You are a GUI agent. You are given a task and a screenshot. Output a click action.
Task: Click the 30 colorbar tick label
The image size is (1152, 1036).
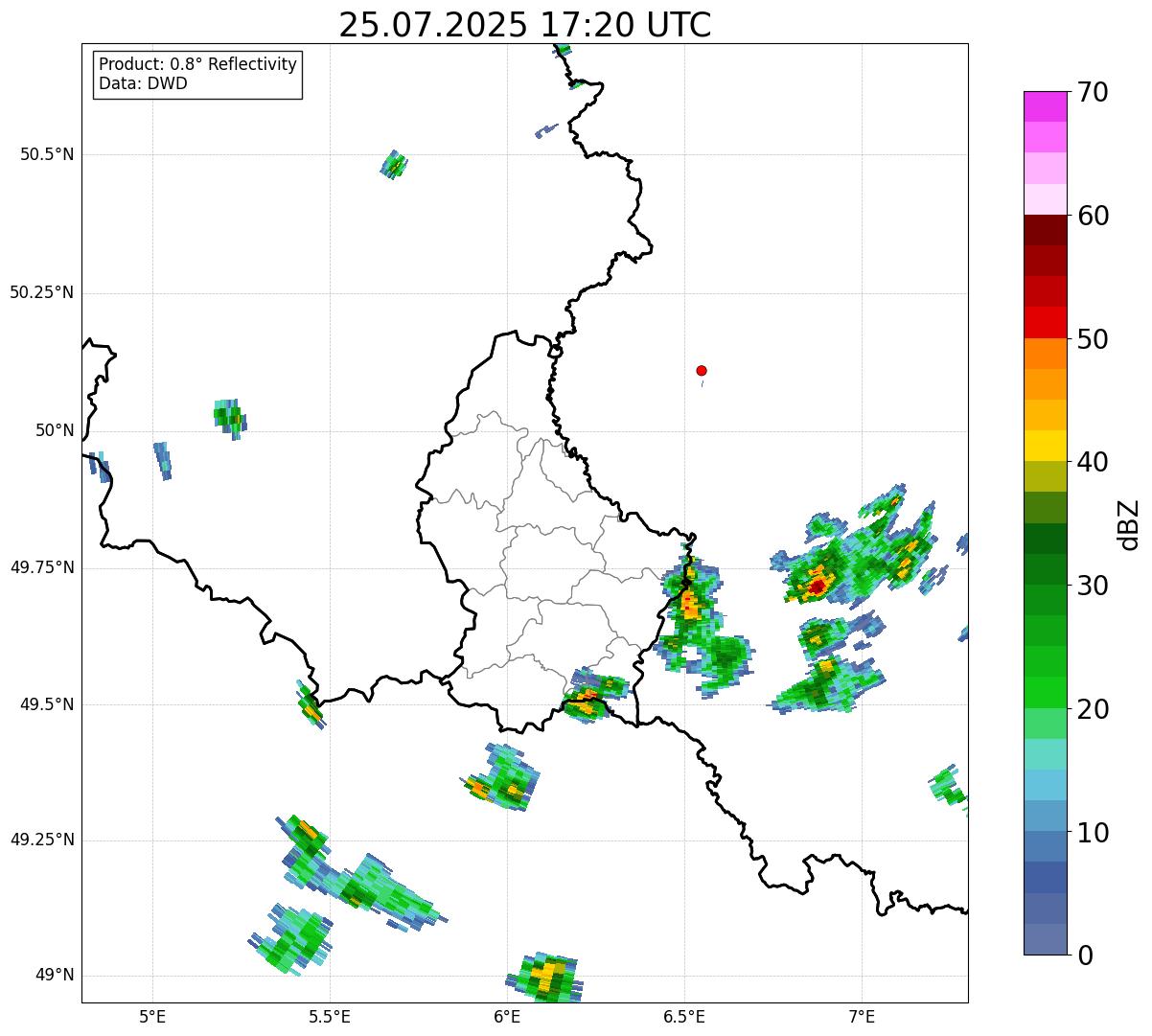tap(1093, 586)
